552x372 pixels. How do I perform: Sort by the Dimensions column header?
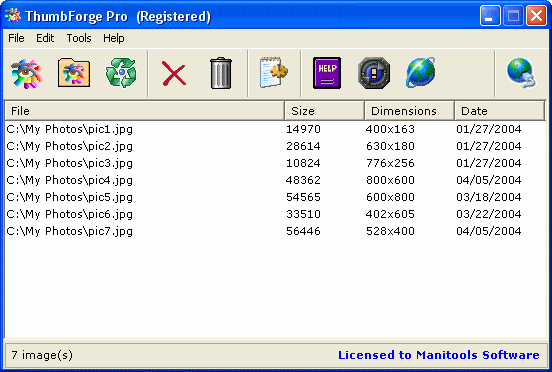tap(409, 111)
